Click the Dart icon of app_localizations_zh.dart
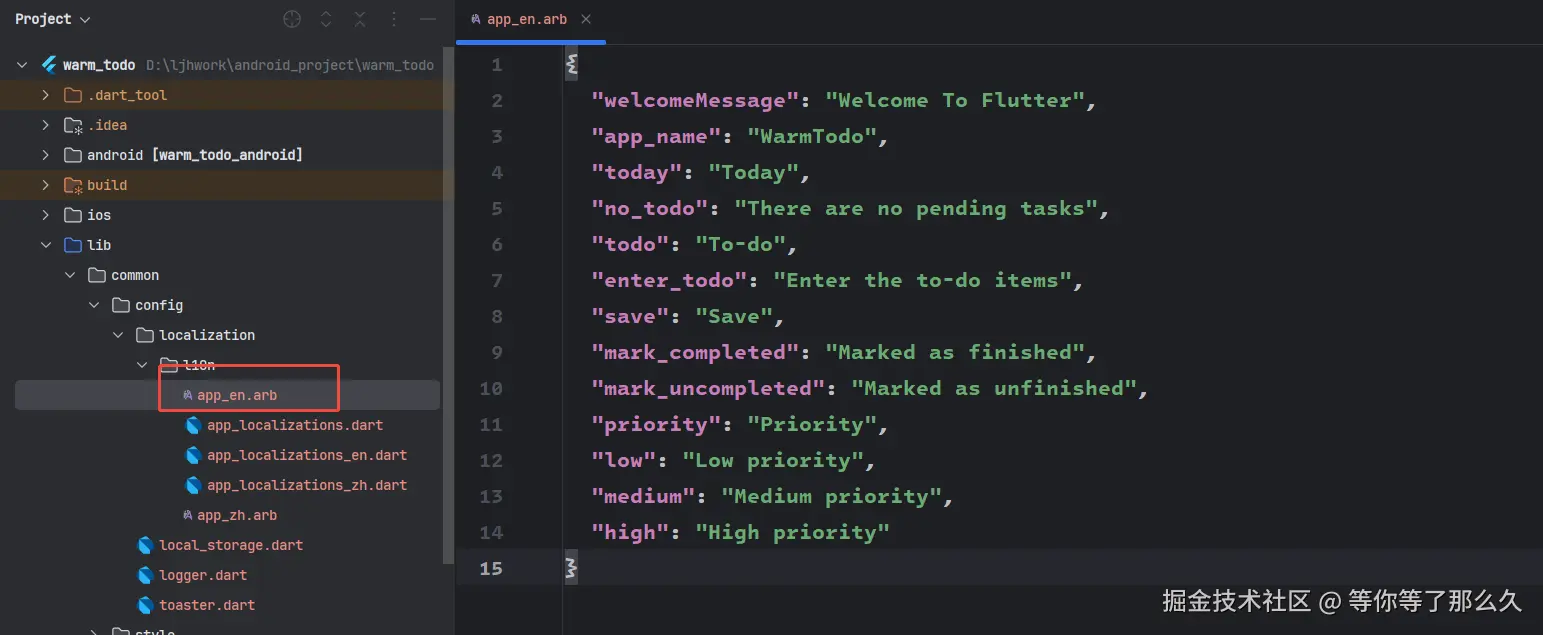 pos(194,485)
